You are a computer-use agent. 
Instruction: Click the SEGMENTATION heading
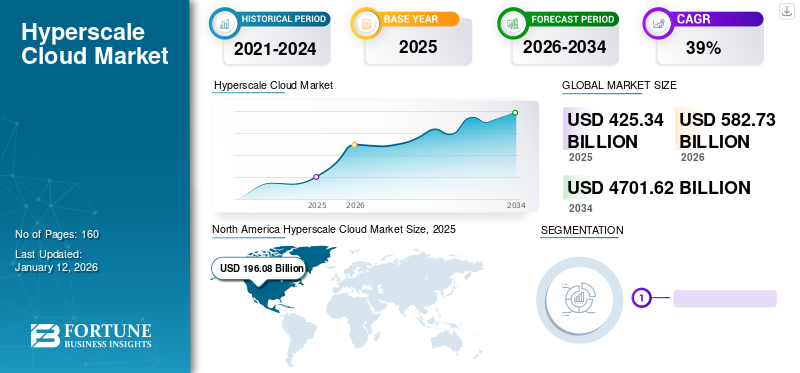[582, 230]
